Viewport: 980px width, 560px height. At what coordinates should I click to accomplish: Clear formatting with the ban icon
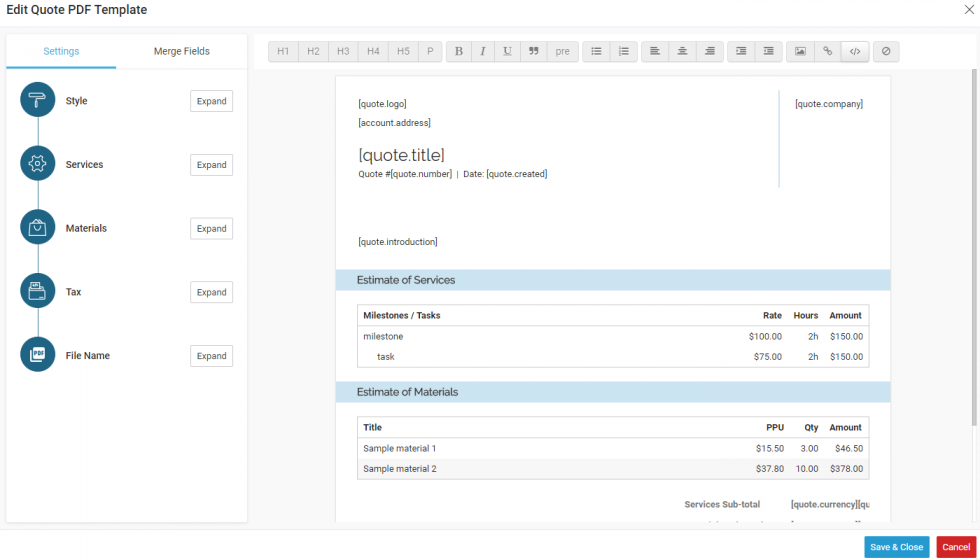[x=886, y=51]
